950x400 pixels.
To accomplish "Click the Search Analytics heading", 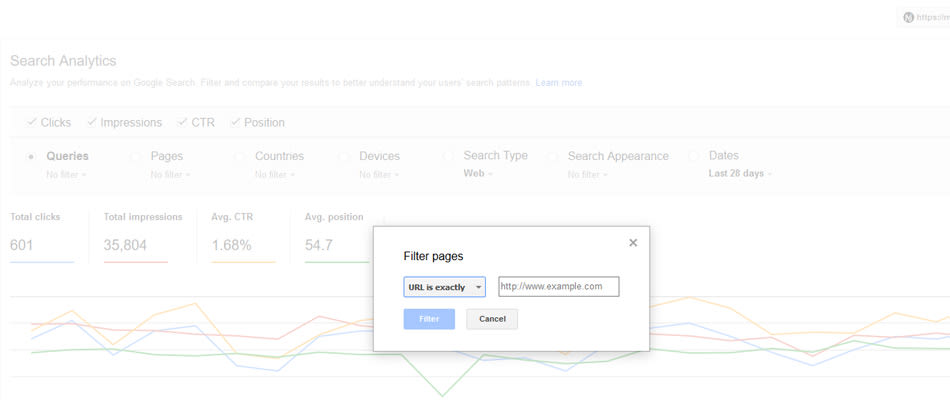I will (63, 61).
